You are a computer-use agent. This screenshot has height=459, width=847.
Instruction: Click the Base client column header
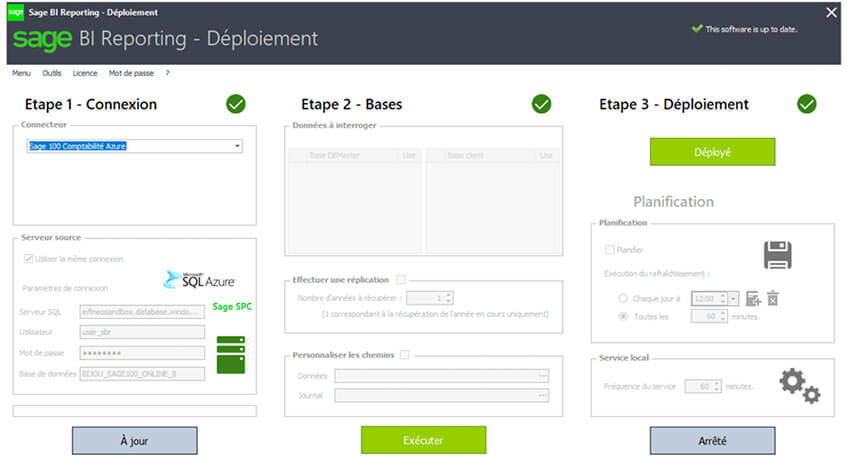(x=465, y=156)
